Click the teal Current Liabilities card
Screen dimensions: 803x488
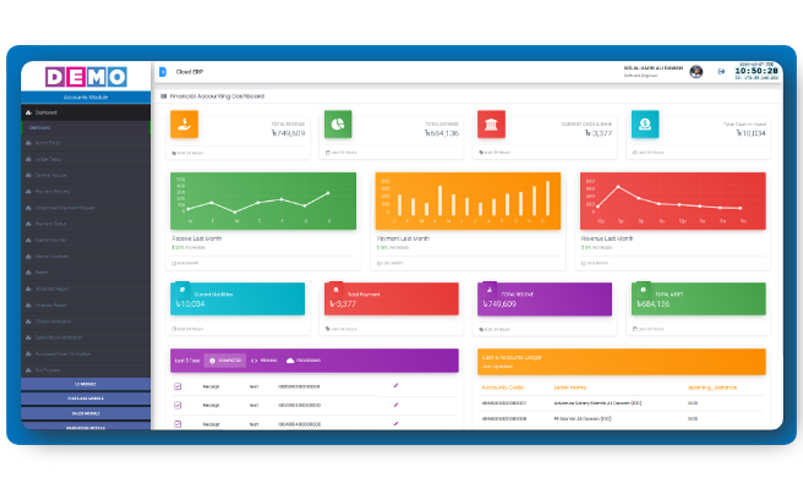tap(237, 299)
